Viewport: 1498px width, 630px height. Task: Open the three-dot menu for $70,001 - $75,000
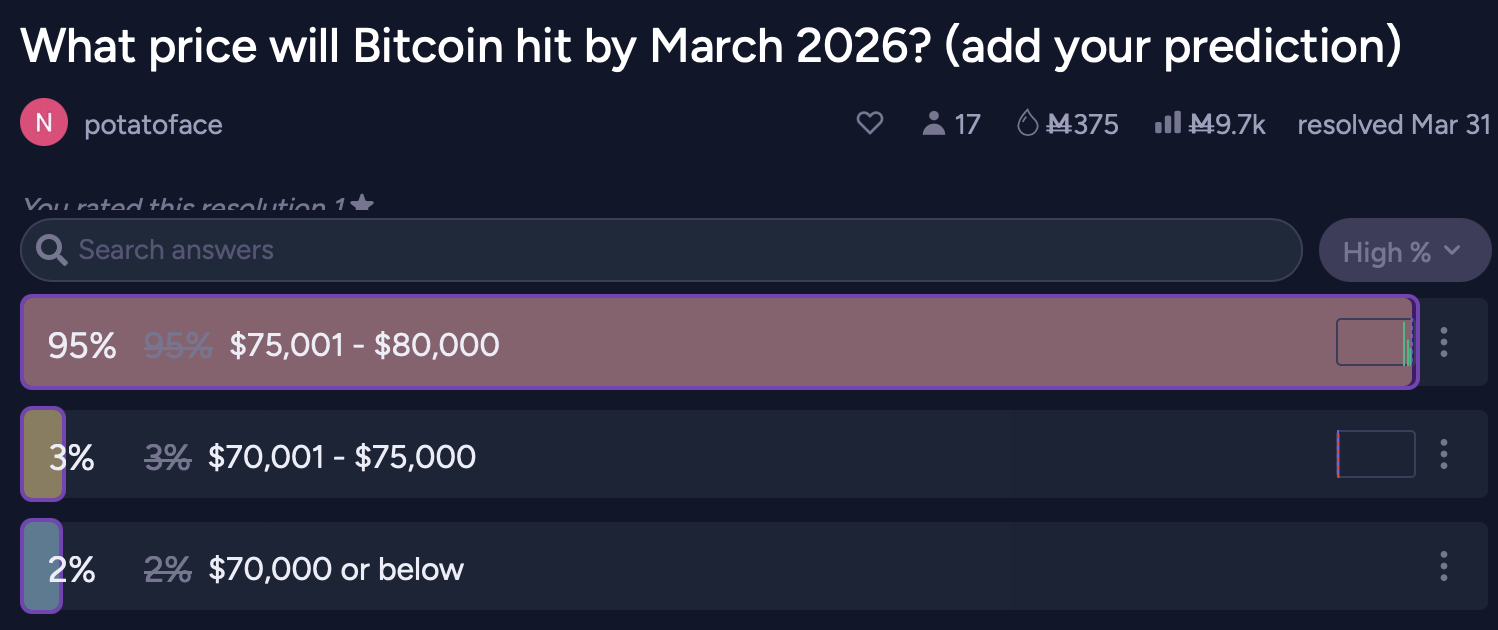[x=1443, y=454]
